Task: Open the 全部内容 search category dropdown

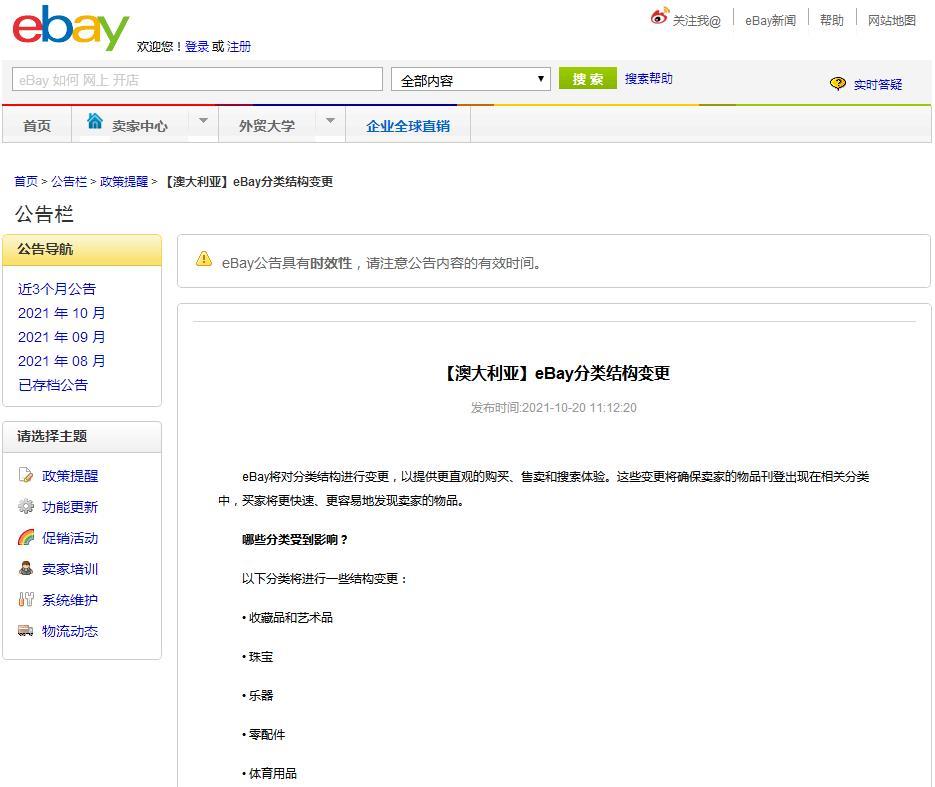Action: [470, 79]
